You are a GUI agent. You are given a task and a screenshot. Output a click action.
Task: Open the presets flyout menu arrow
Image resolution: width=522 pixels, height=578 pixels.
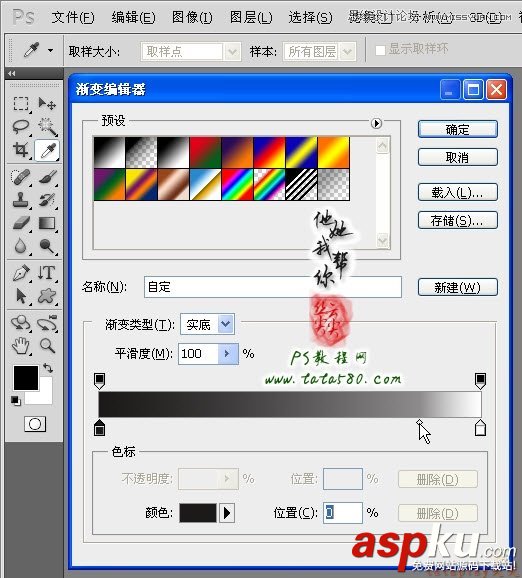(376, 123)
